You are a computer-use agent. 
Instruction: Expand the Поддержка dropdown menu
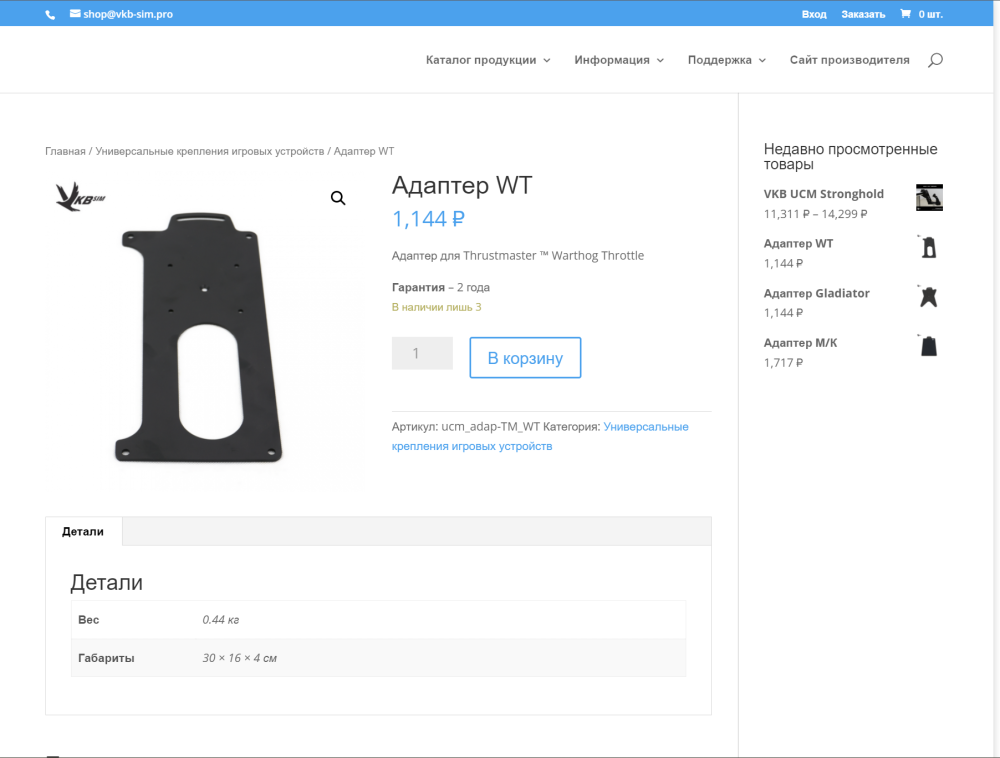coord(727,60)
